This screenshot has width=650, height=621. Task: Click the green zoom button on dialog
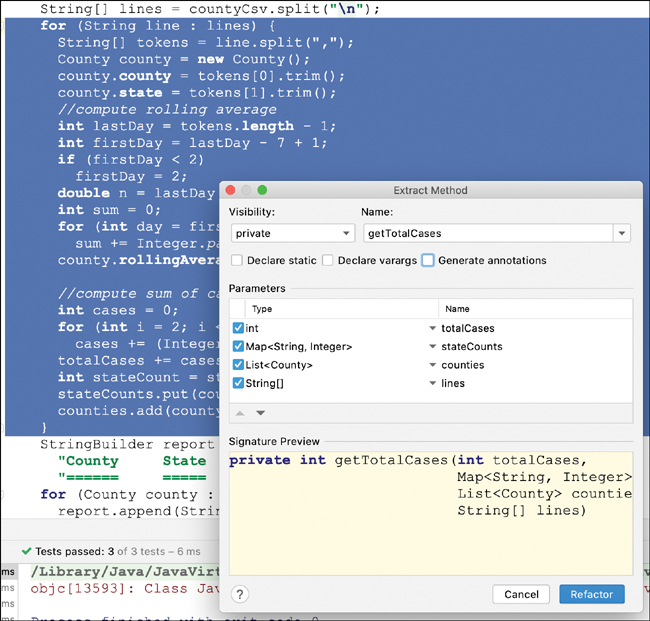tap(263, 190)
